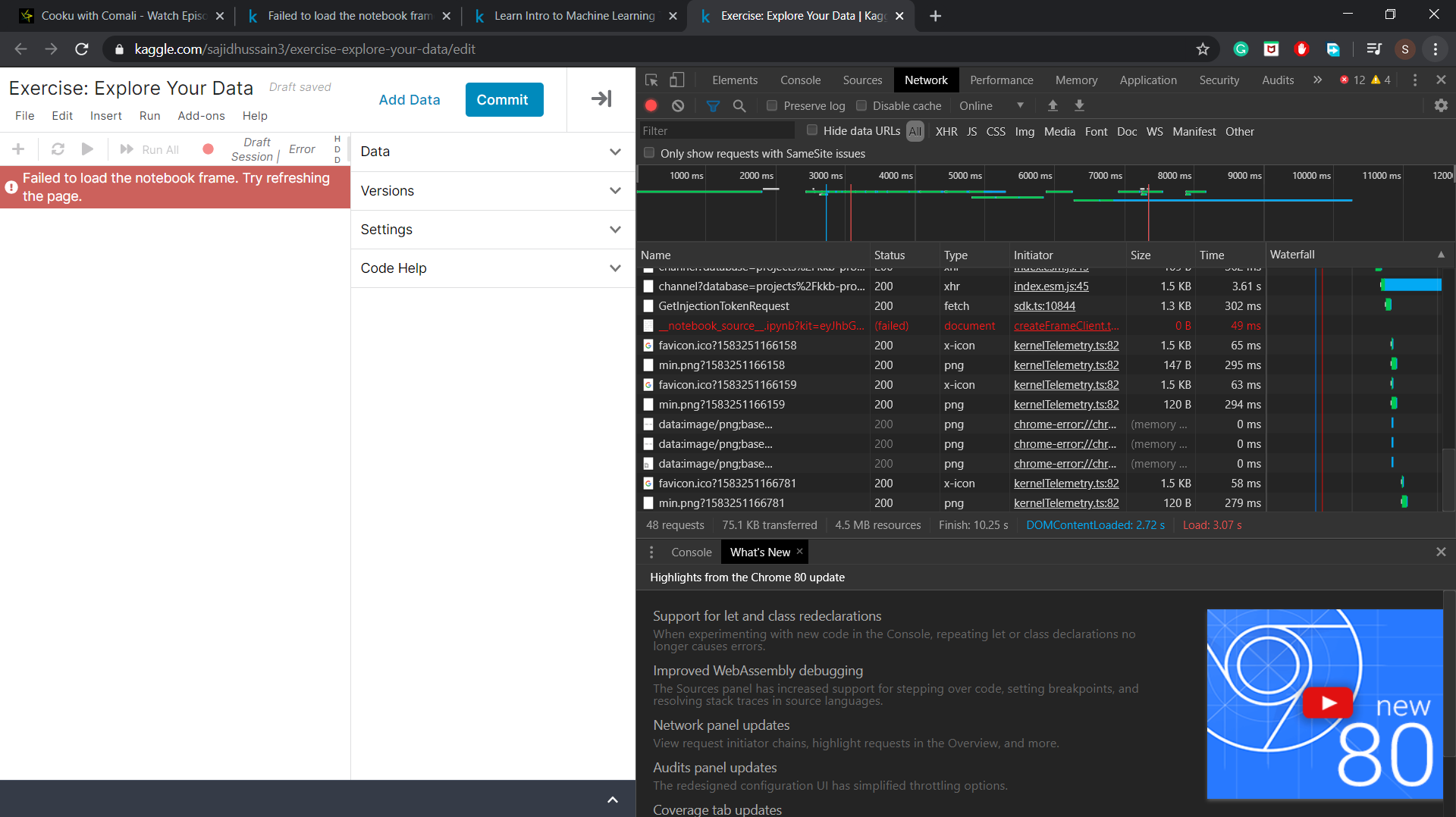This screenshot has width=1456, height=817.
Task: Open the Add-ons menu
Action: [x=201, y=116]
